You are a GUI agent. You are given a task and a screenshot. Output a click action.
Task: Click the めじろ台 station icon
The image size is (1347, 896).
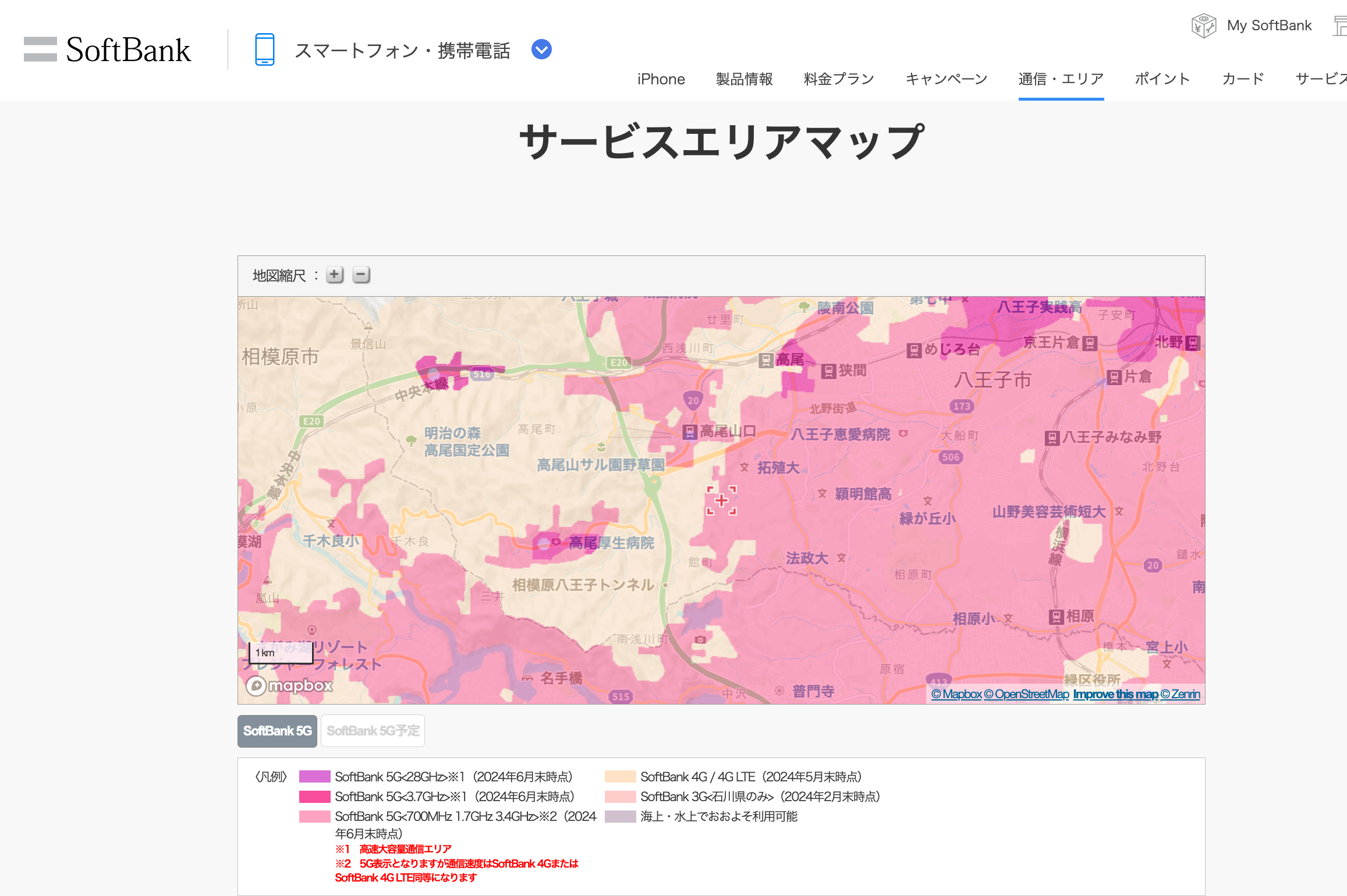[914, 350]
